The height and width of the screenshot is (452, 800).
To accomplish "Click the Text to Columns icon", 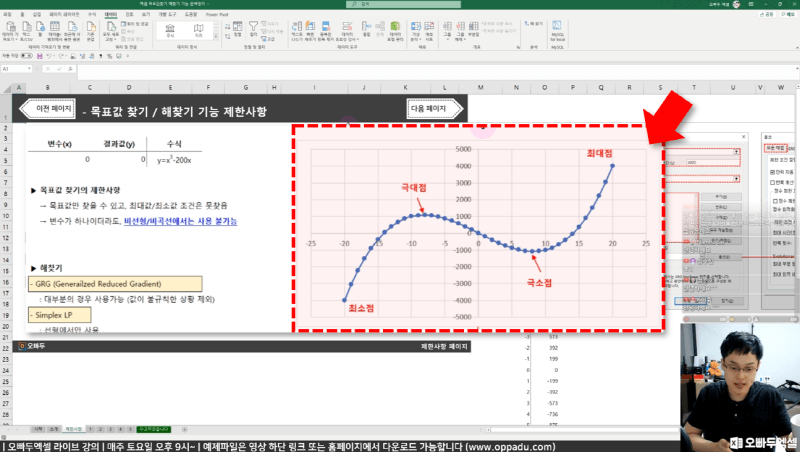I will tap(296, 31).
